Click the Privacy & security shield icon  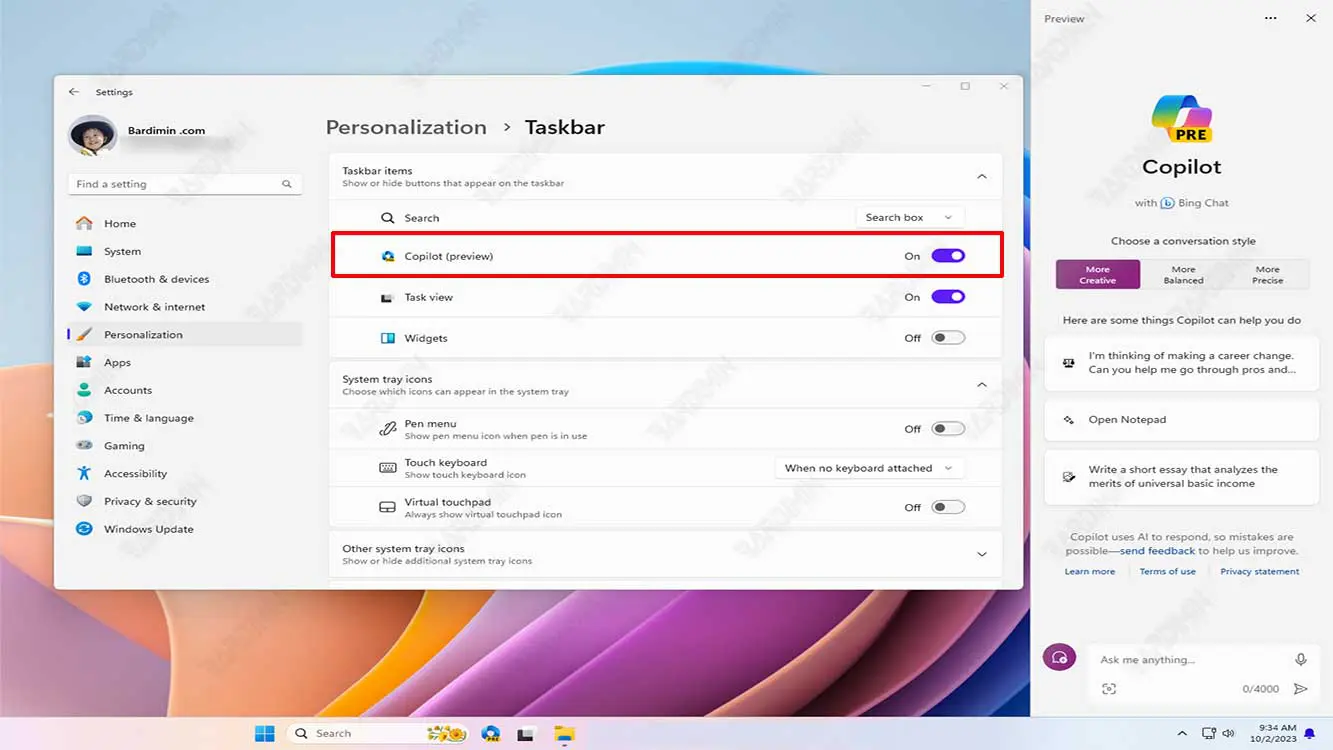pos(84,502)
